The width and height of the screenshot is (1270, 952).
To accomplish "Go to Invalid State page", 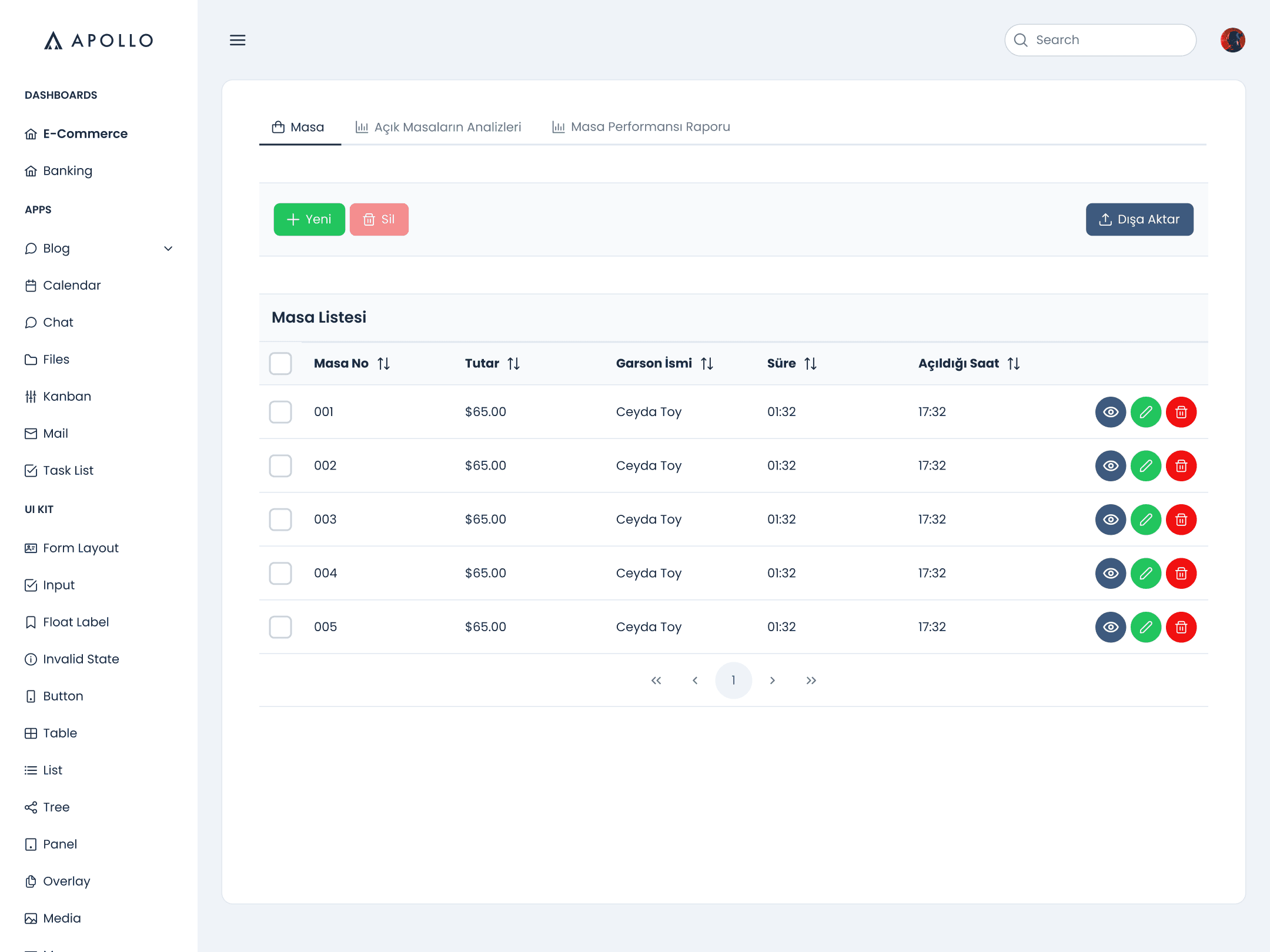I will point(72,659).
